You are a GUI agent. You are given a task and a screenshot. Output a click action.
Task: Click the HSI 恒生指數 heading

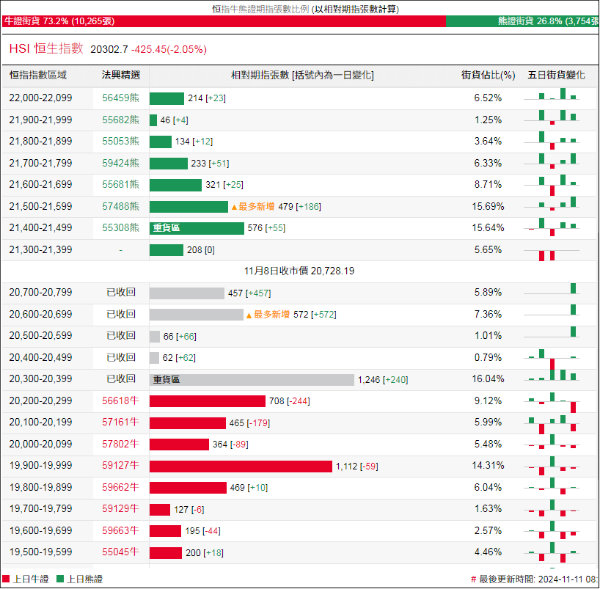pos(46,49)
